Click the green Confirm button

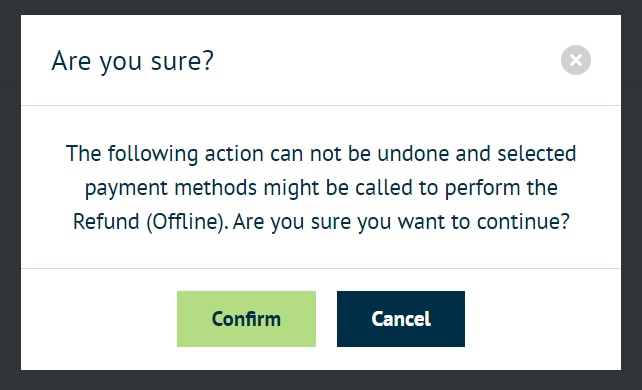[x=246, y=319]
